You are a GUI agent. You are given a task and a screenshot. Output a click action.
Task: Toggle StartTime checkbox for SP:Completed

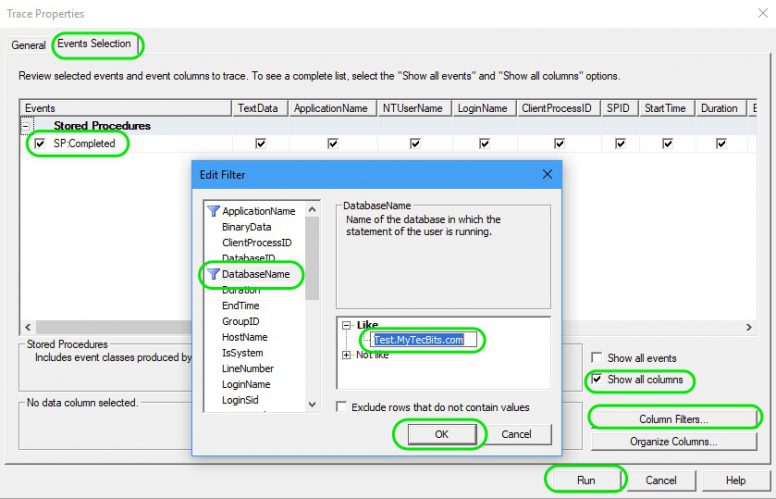(x=667, y=144)
